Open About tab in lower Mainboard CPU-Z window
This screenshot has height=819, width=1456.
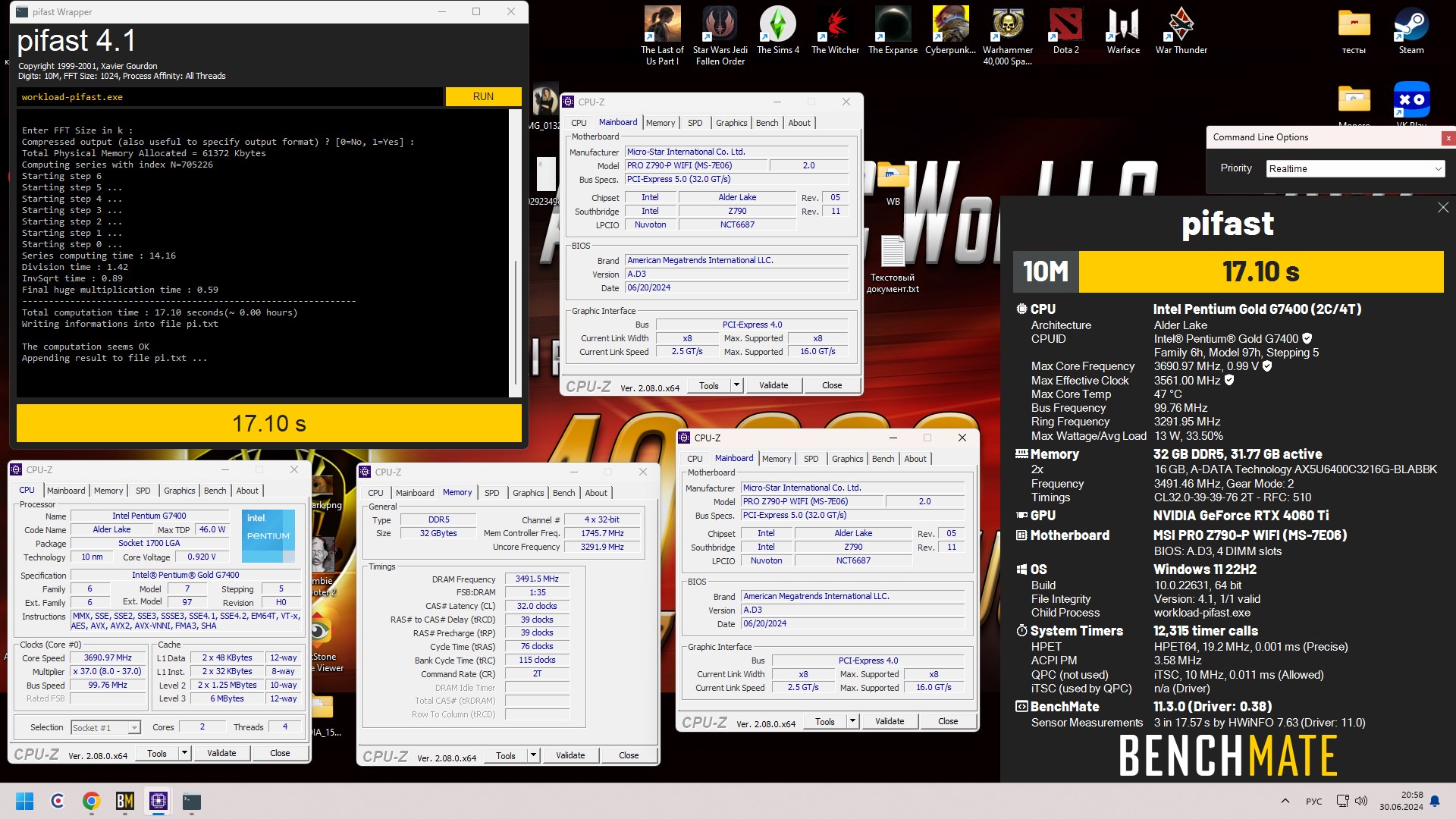coord(915,459)
